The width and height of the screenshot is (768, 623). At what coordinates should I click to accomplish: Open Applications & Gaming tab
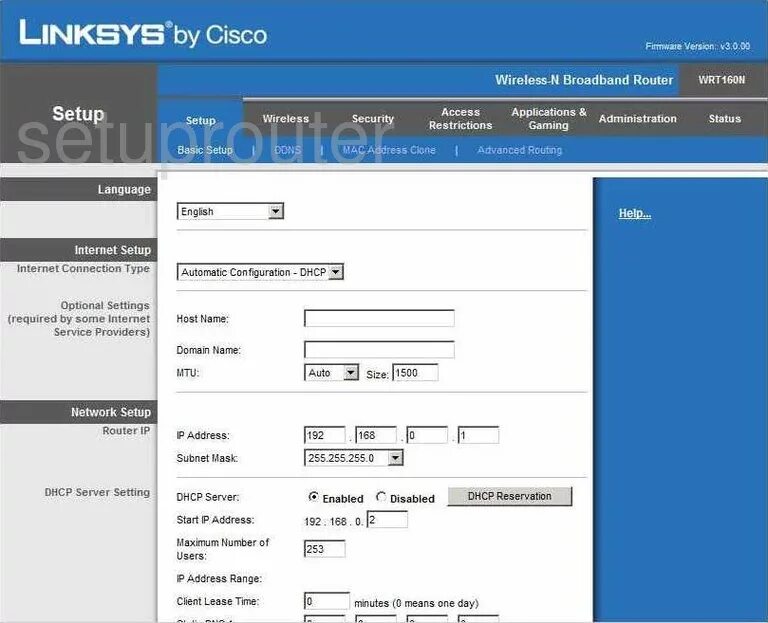point(549,119)
